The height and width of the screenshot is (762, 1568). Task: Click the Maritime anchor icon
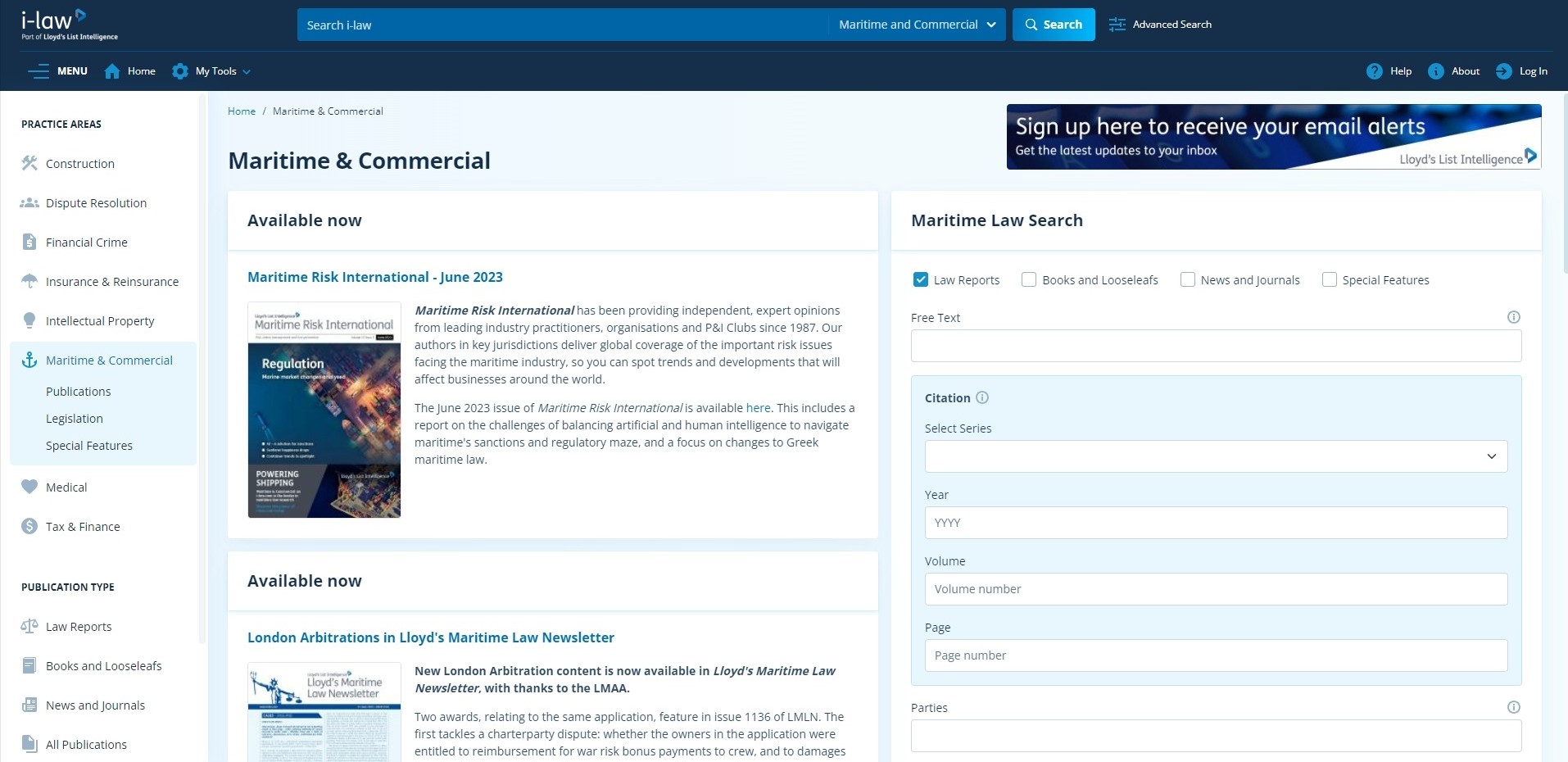[29, 360]
